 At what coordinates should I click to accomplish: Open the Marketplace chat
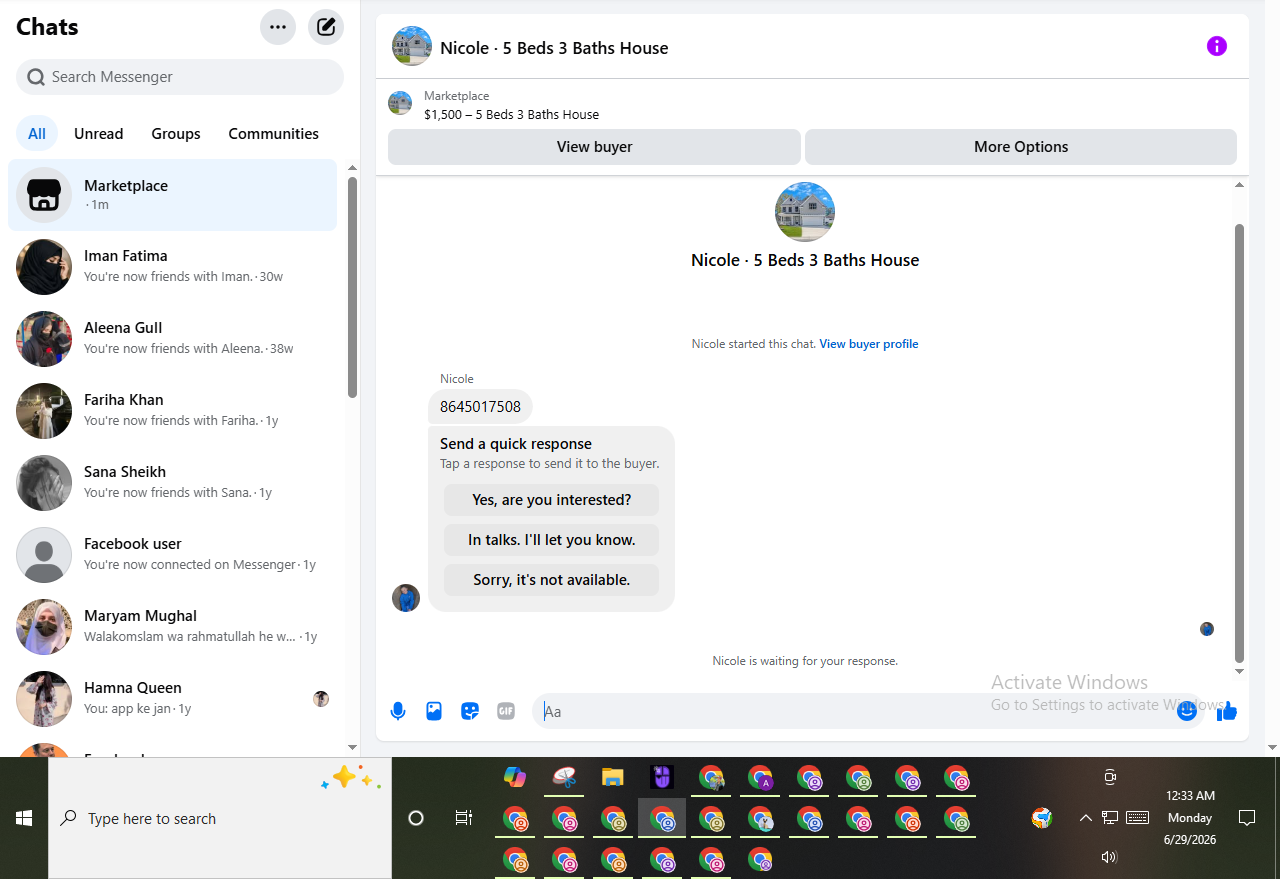[173, 195]
